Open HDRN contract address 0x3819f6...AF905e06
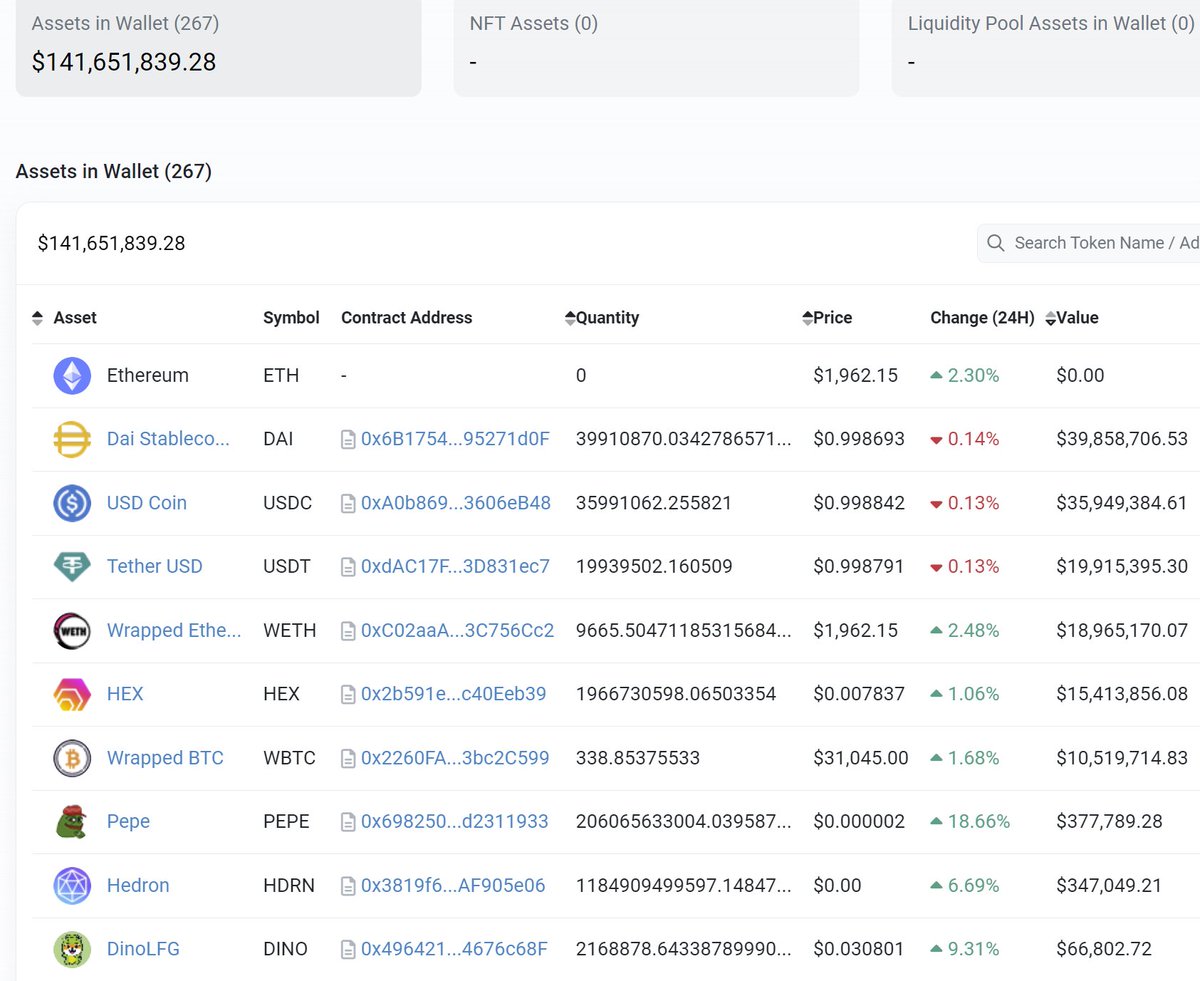Viewport: 1200px width, 981px height. coord(453,885)
